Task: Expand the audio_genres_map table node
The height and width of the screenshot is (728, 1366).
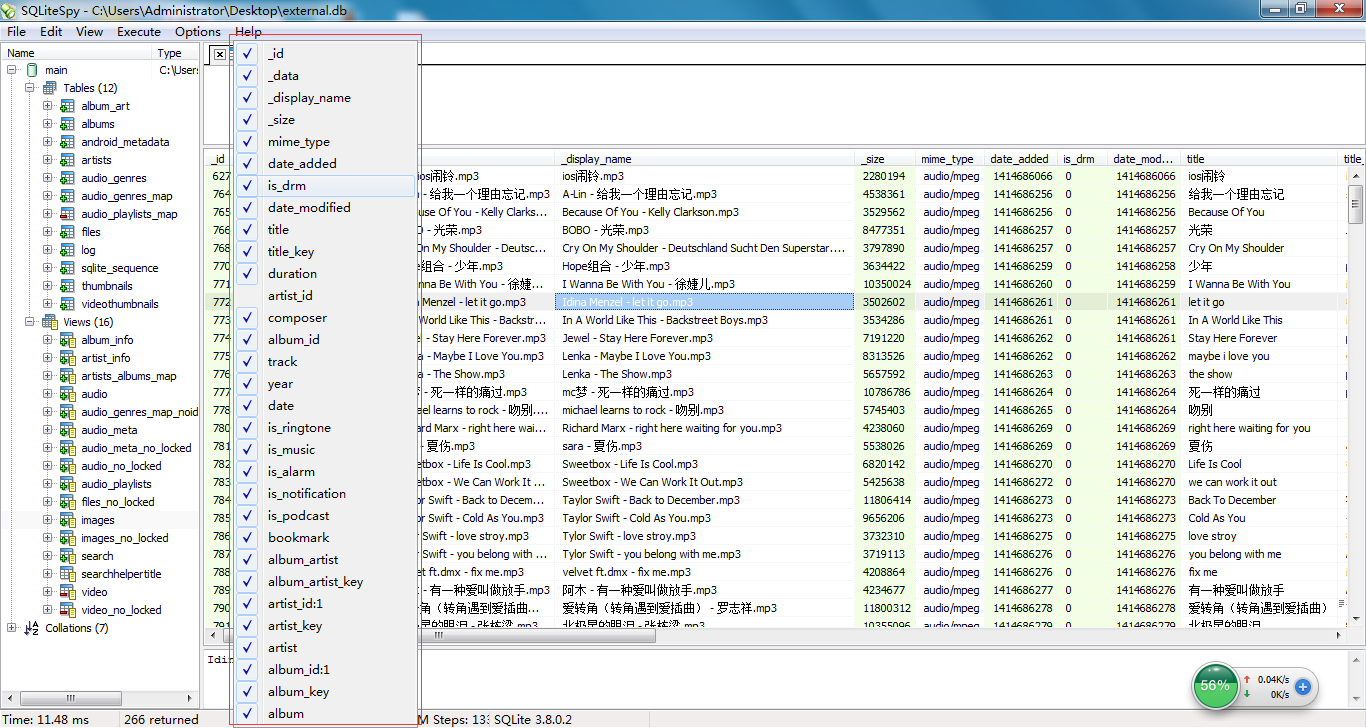Action: tap(48, 196)
